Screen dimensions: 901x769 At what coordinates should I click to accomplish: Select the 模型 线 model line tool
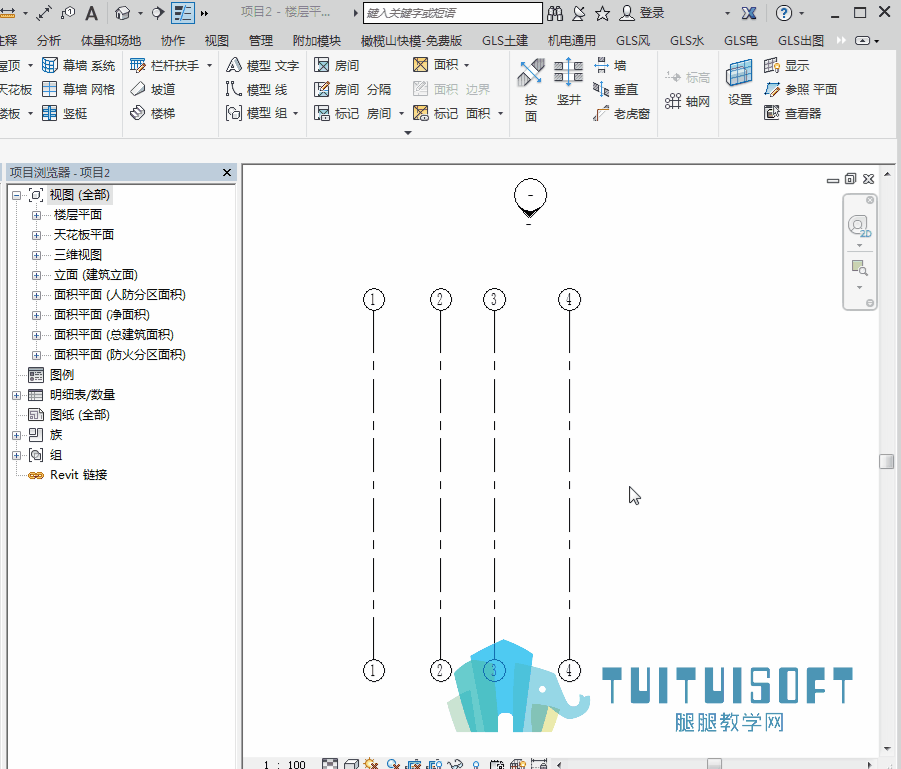257,89
